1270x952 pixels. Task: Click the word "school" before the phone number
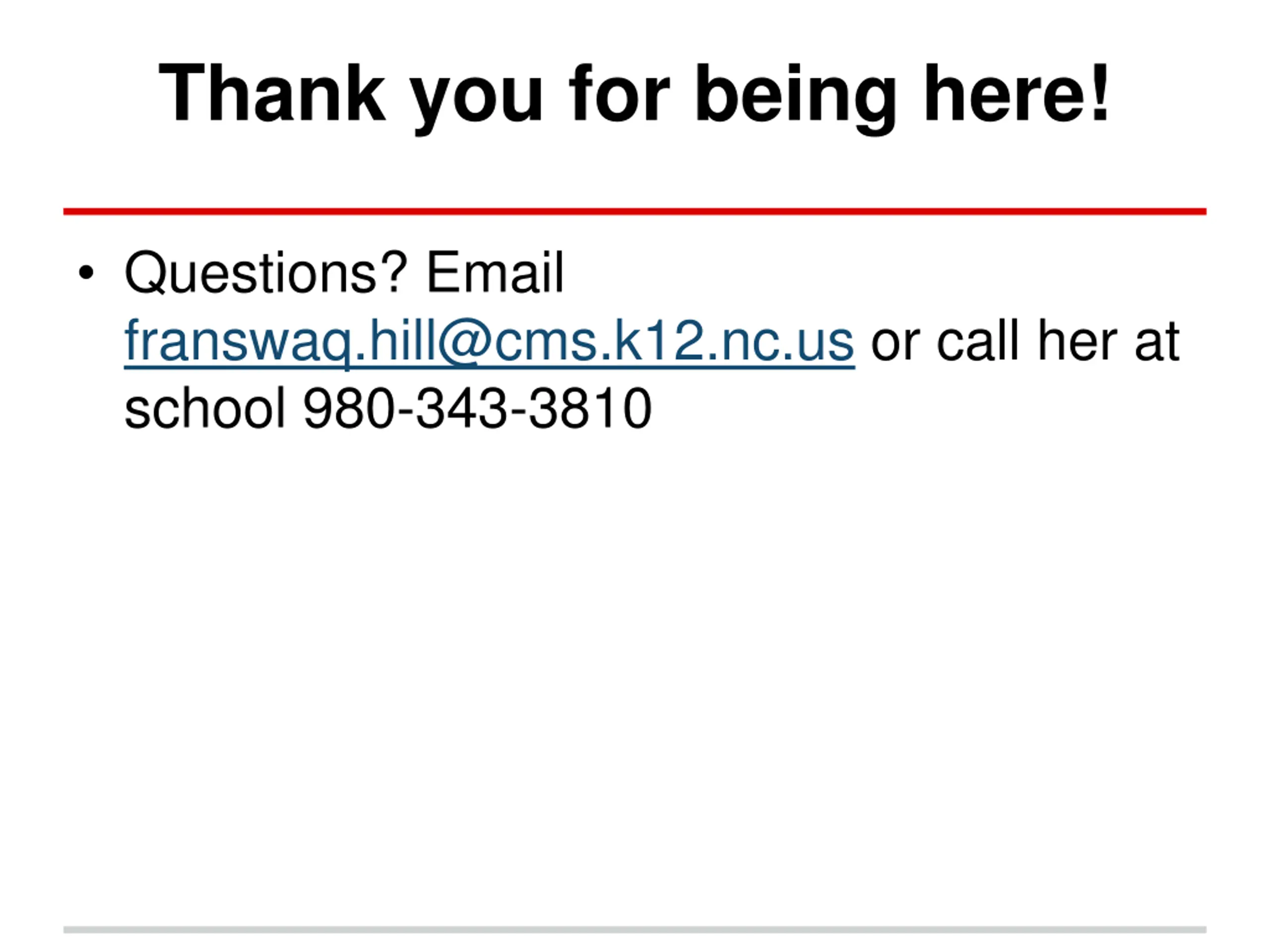[x=204, y=408]
